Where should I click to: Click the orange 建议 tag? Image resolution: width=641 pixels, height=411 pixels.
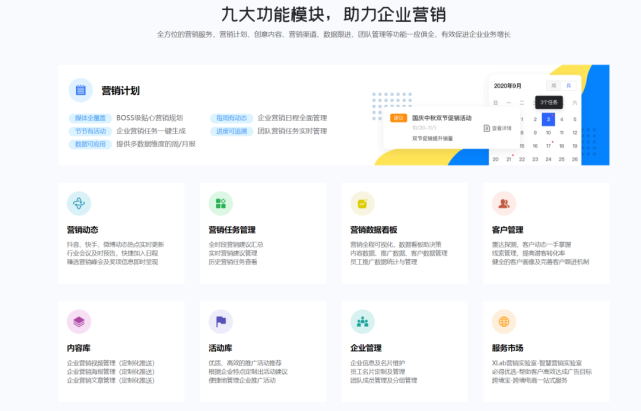398,118
